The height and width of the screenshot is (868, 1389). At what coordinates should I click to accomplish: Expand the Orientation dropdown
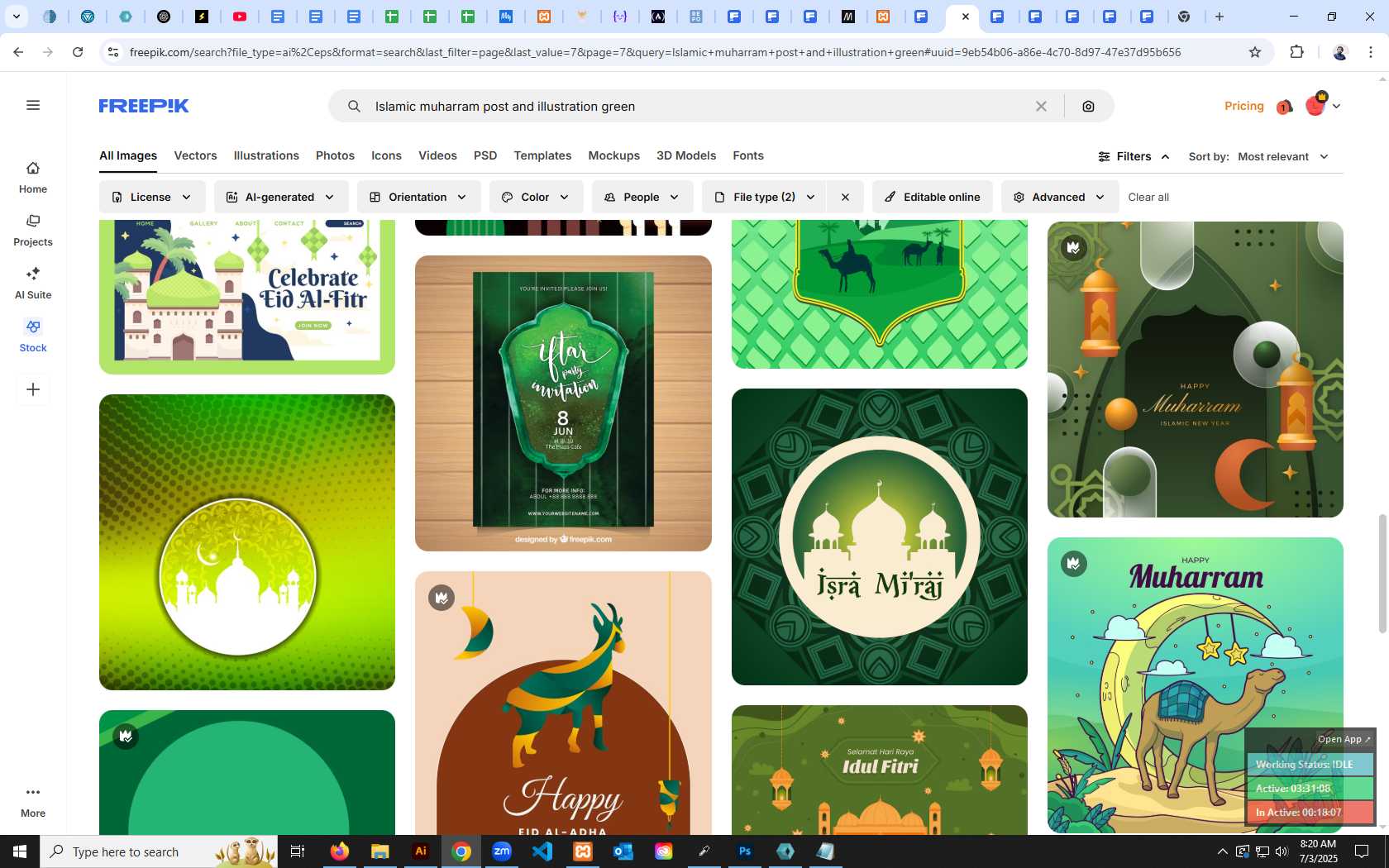(418, 197)
